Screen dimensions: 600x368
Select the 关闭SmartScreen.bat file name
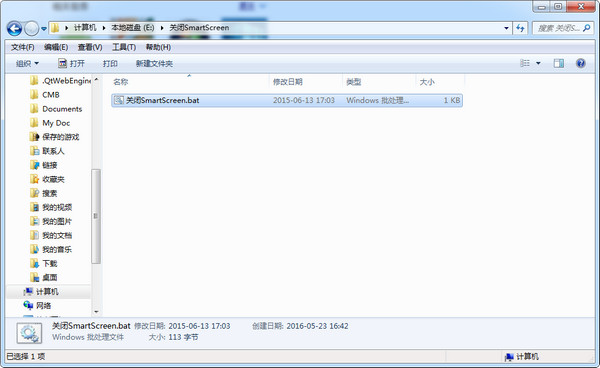coord(163,100)
